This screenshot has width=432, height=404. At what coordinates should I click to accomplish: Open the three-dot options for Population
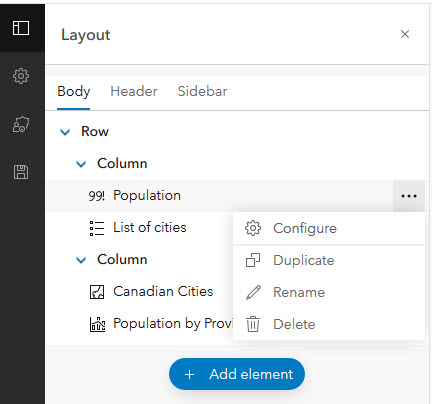(409, 196)
